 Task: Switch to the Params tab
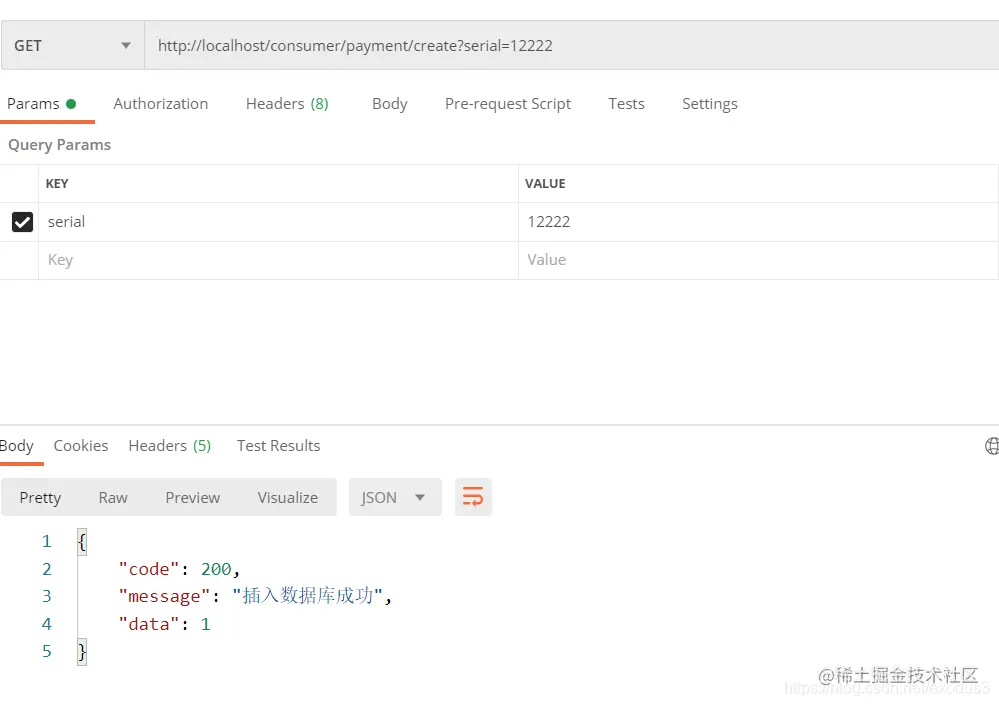42,104
